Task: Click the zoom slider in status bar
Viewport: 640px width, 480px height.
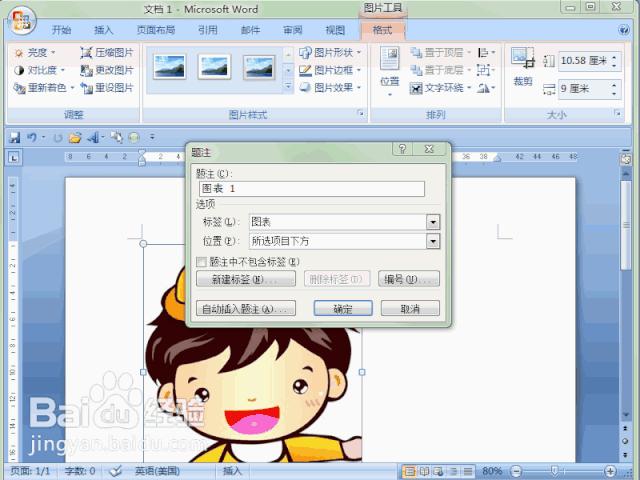Action: coord(556,471)
